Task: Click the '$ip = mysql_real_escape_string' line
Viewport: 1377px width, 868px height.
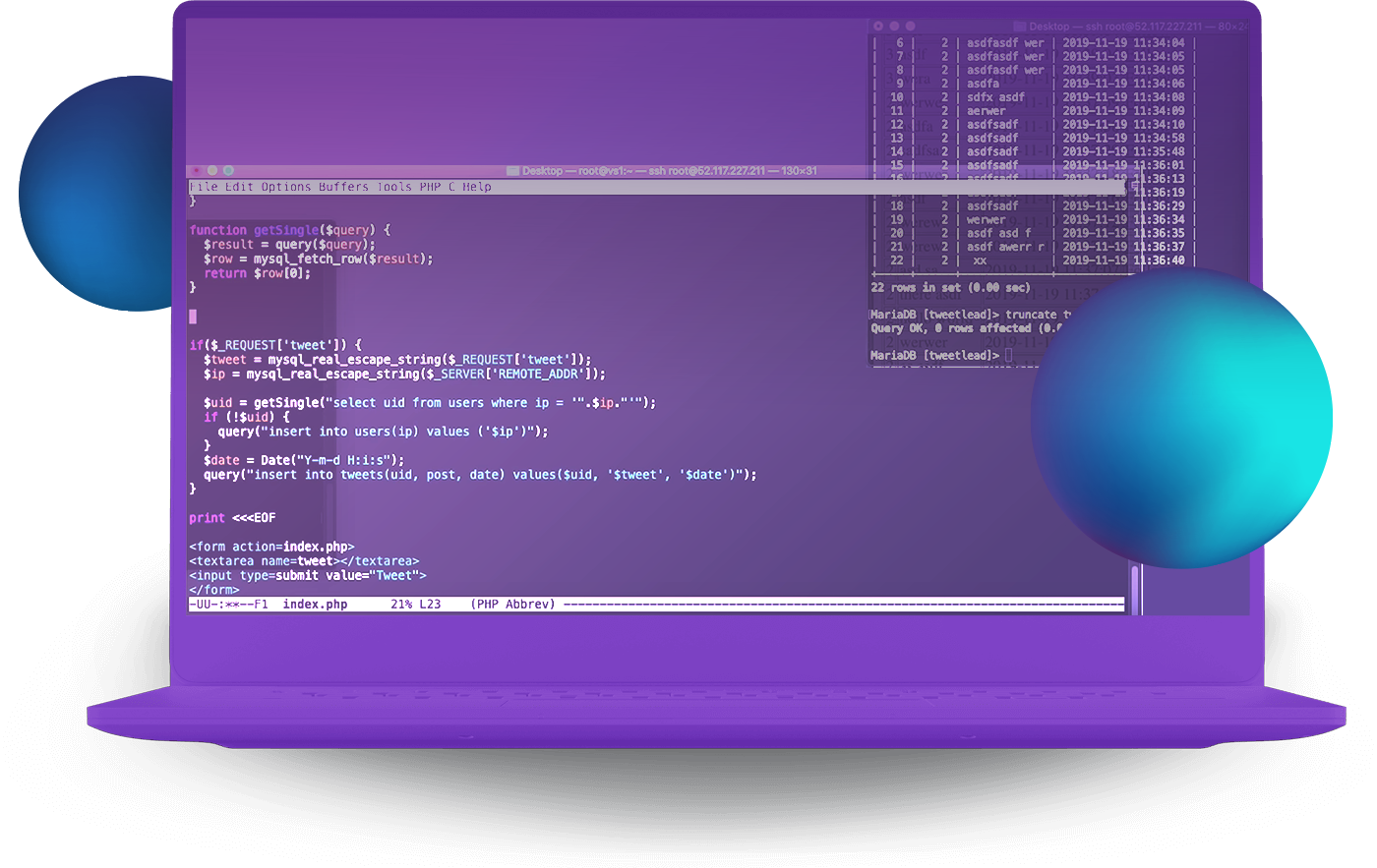Action: [x=404, y=374]
